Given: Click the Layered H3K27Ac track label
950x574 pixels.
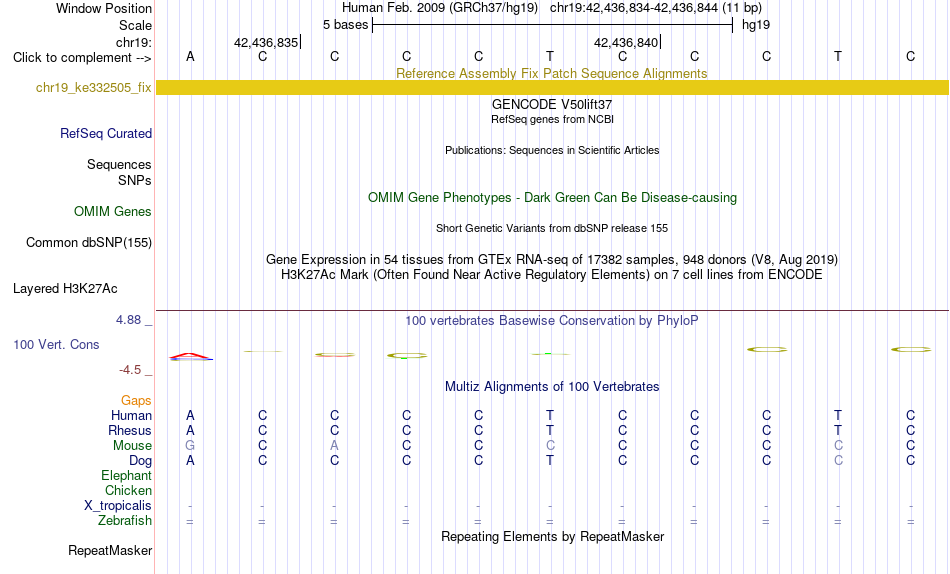Looking at the screenshot, I should point(65,289).
